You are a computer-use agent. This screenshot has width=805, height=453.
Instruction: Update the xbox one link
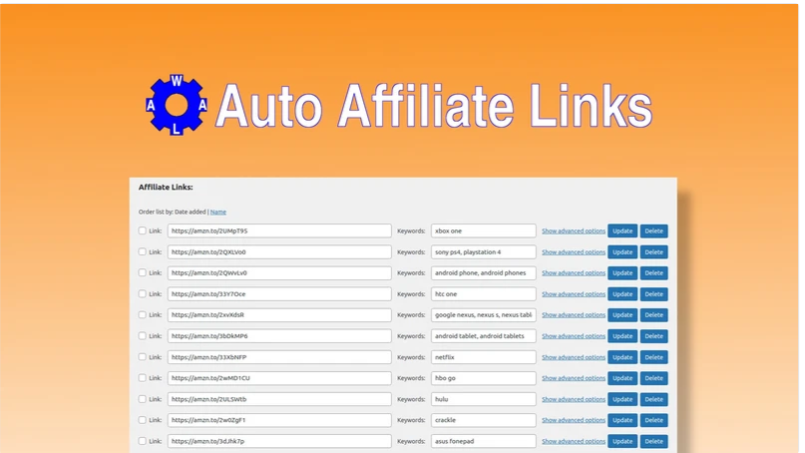(x=623, y=231)
